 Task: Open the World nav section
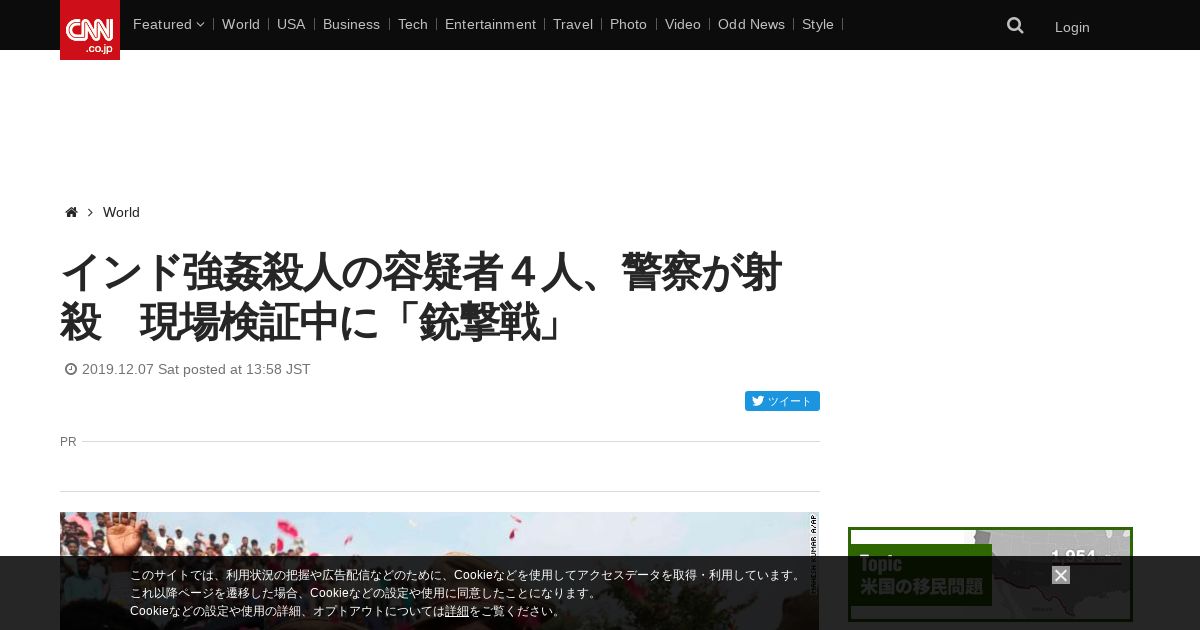[x=241, y=24]
